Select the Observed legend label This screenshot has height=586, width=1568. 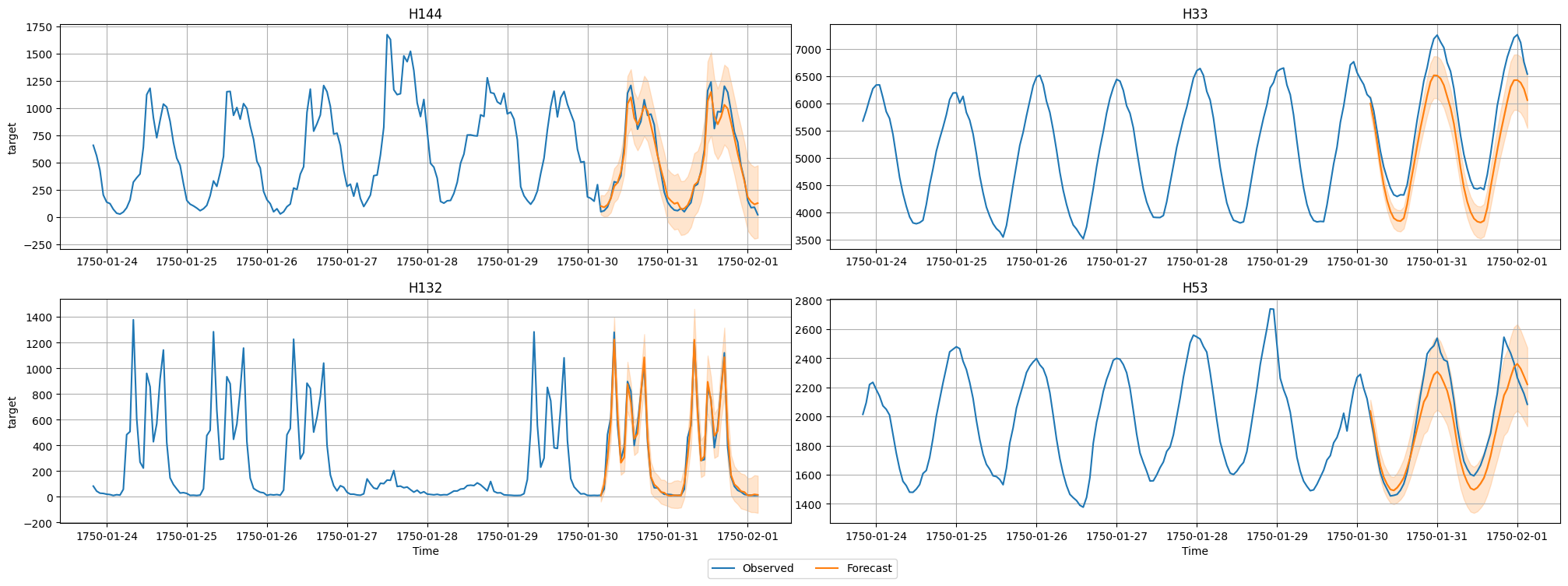click(768, 569)
